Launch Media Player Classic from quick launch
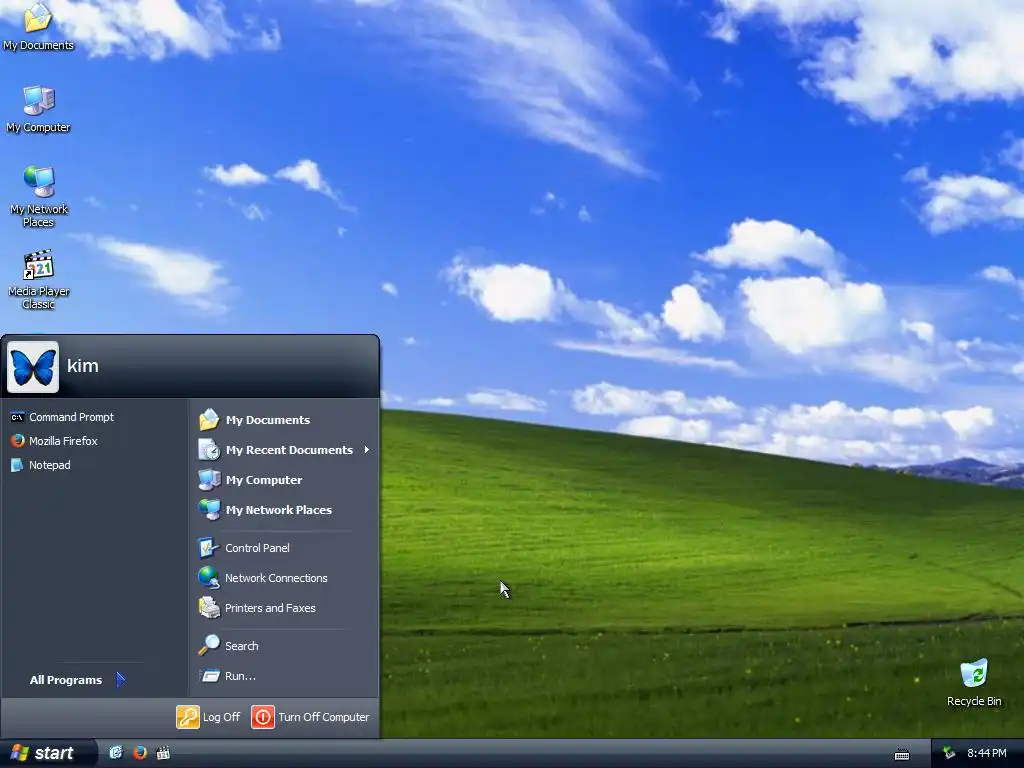The width and height of the screenshot is (1024, 768). [163, 753]
